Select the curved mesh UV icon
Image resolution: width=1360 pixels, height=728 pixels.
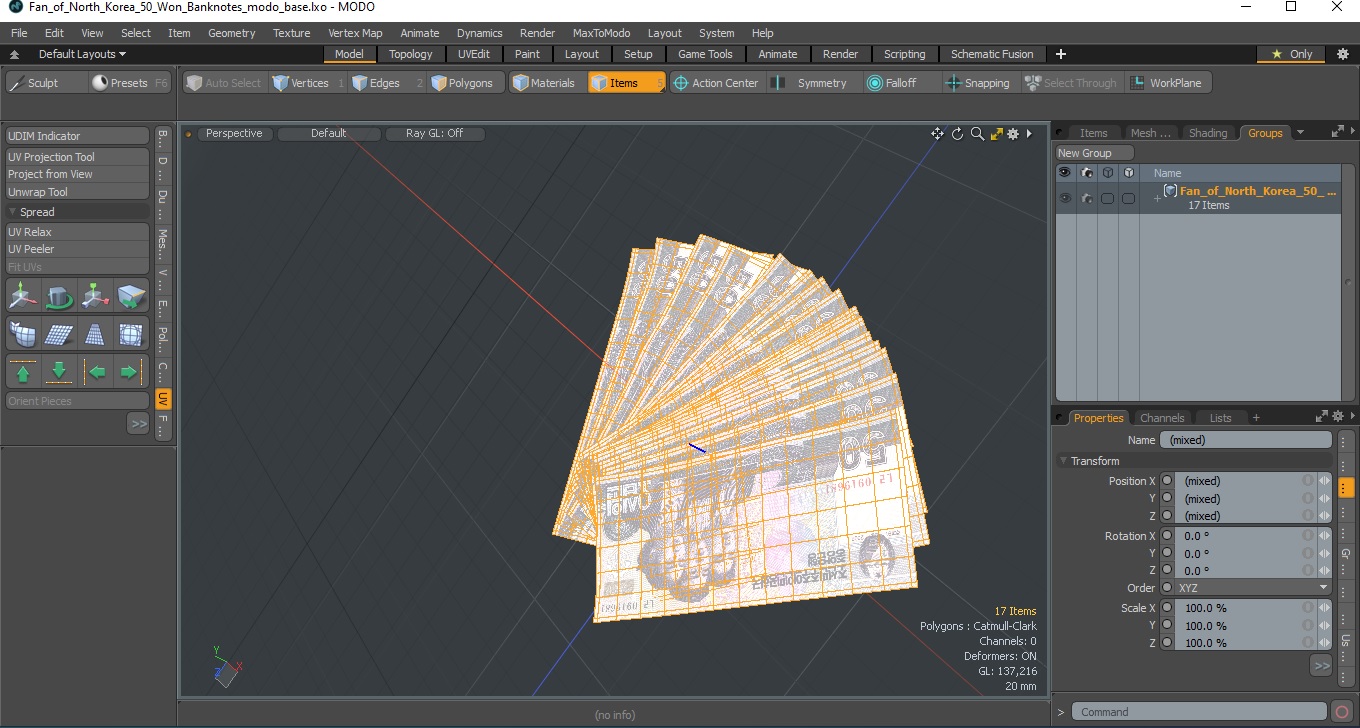click(23, 334)
